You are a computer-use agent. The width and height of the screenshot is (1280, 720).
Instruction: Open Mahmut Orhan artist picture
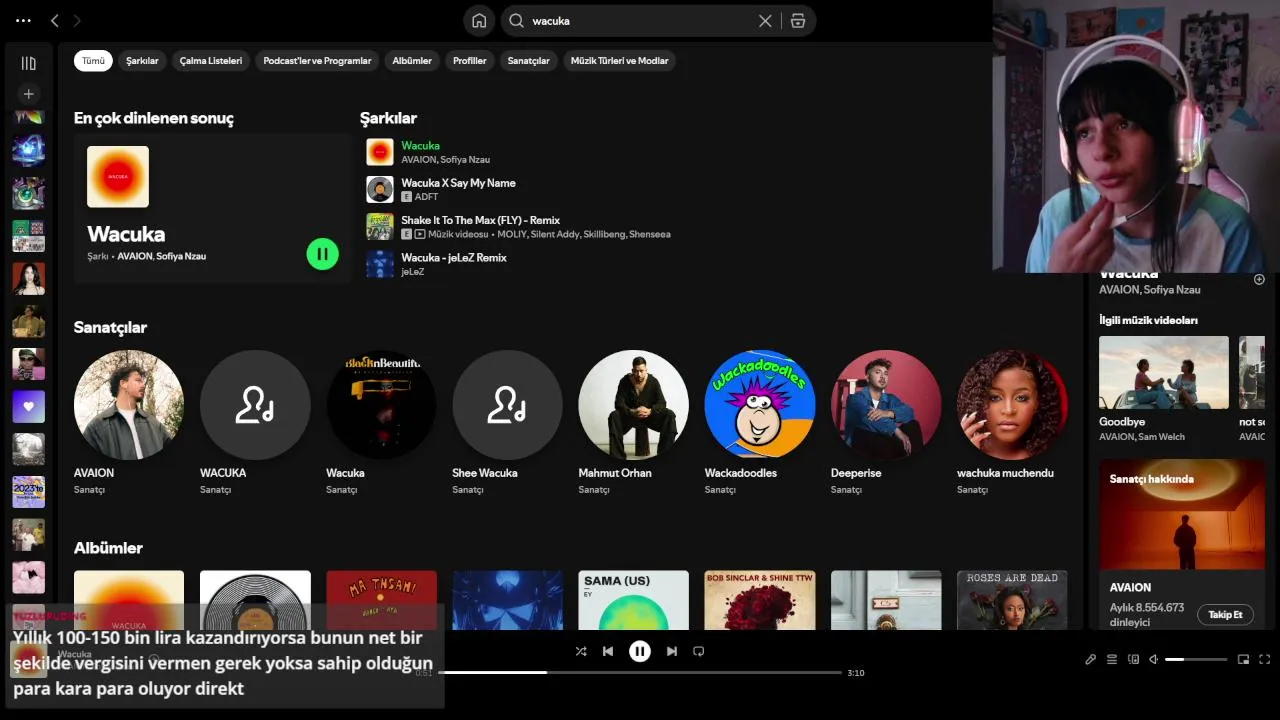(x=633, y=405)
